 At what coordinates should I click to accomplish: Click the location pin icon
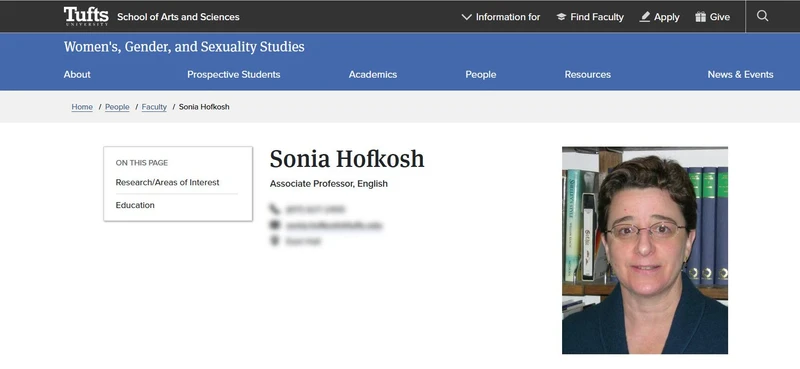tap(275, 241)
